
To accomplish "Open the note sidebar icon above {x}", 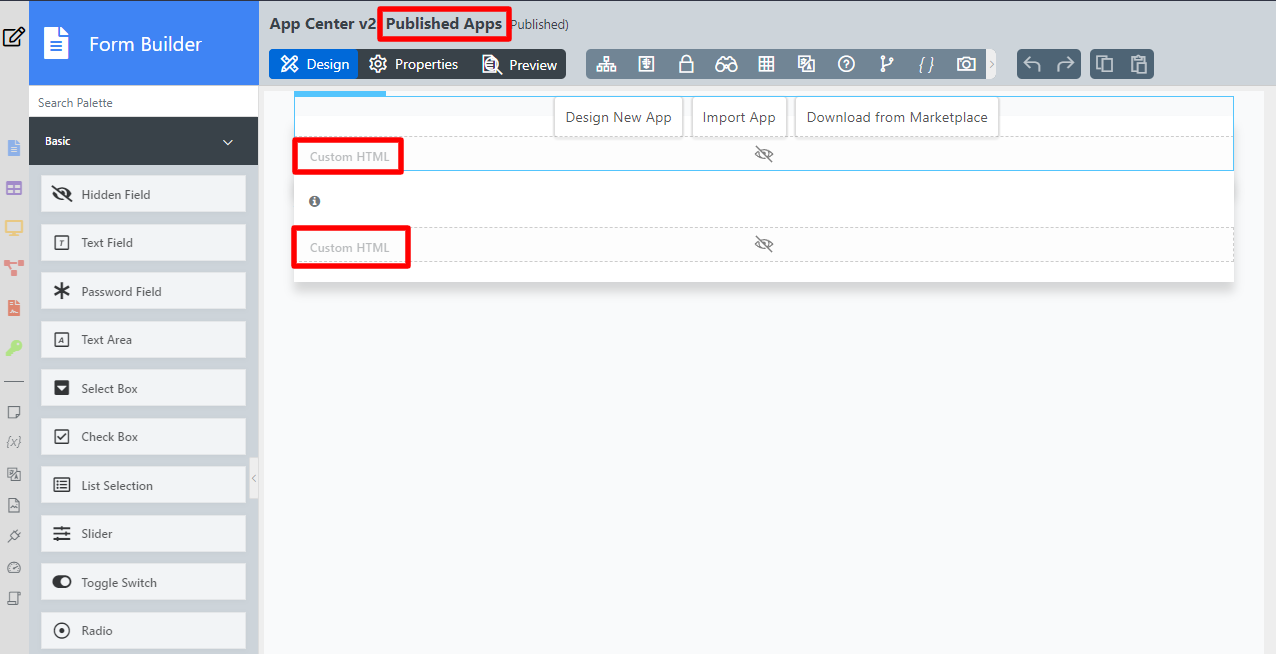I will 14,412.
